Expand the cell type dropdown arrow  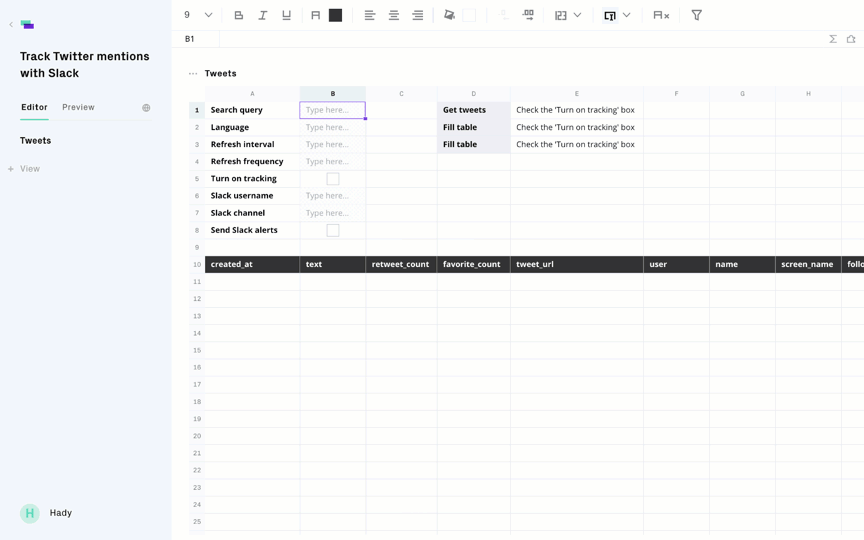click(x=627, y=15)
